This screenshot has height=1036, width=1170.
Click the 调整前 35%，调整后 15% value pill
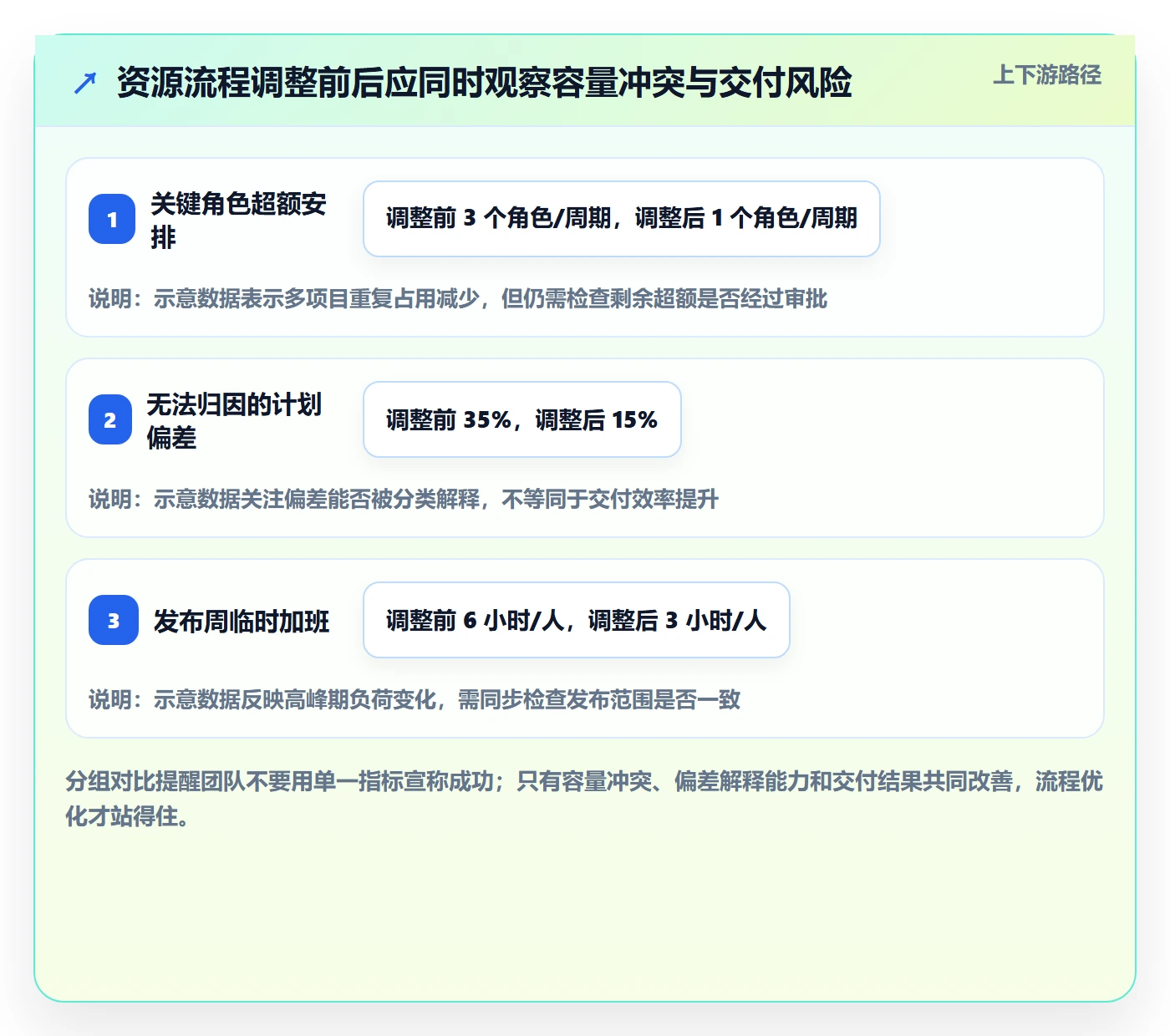[522, 419]
